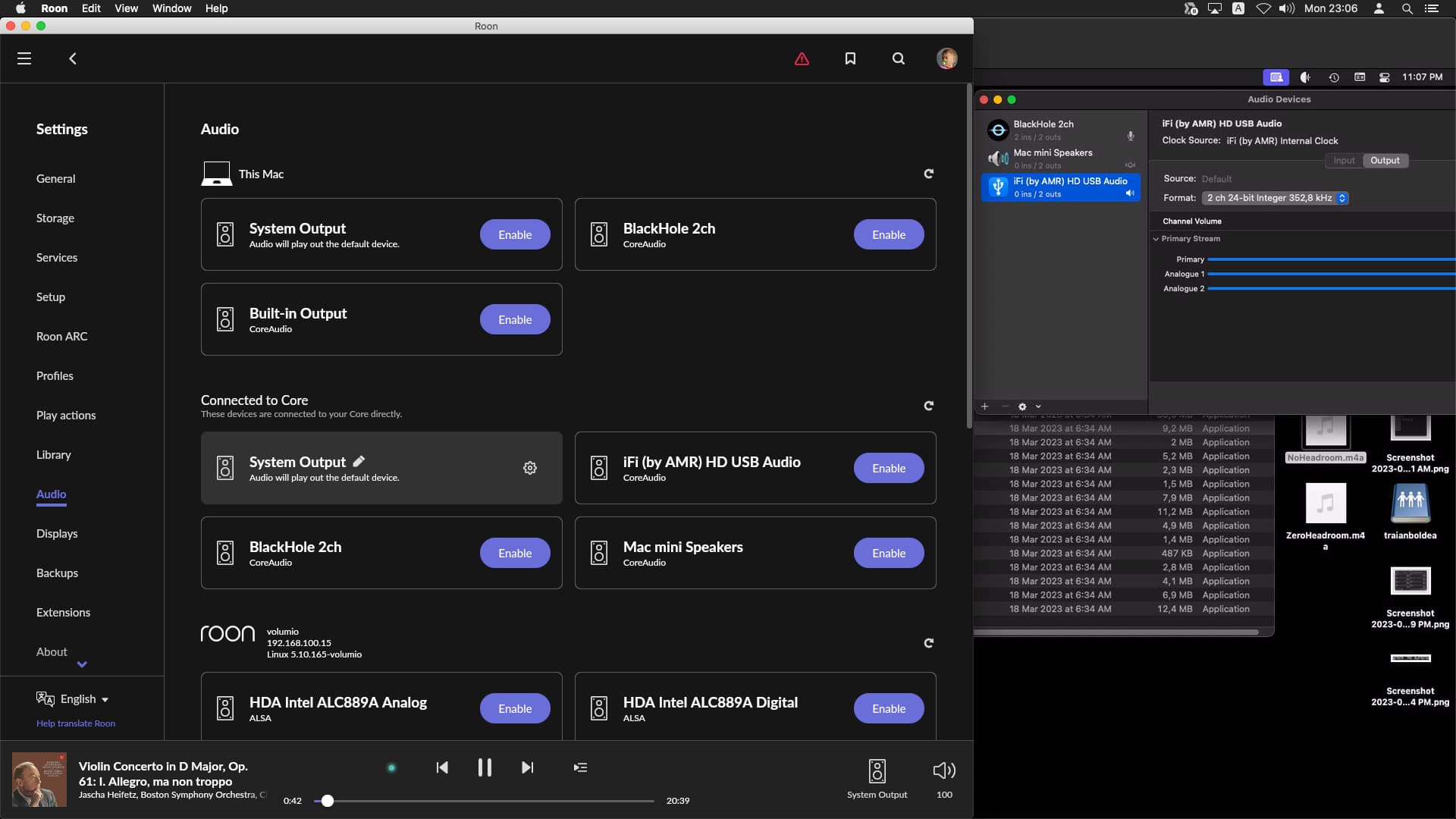
Task: Collapse Primary Stream disclosure triangle
Action: (x=1156, y=239)
